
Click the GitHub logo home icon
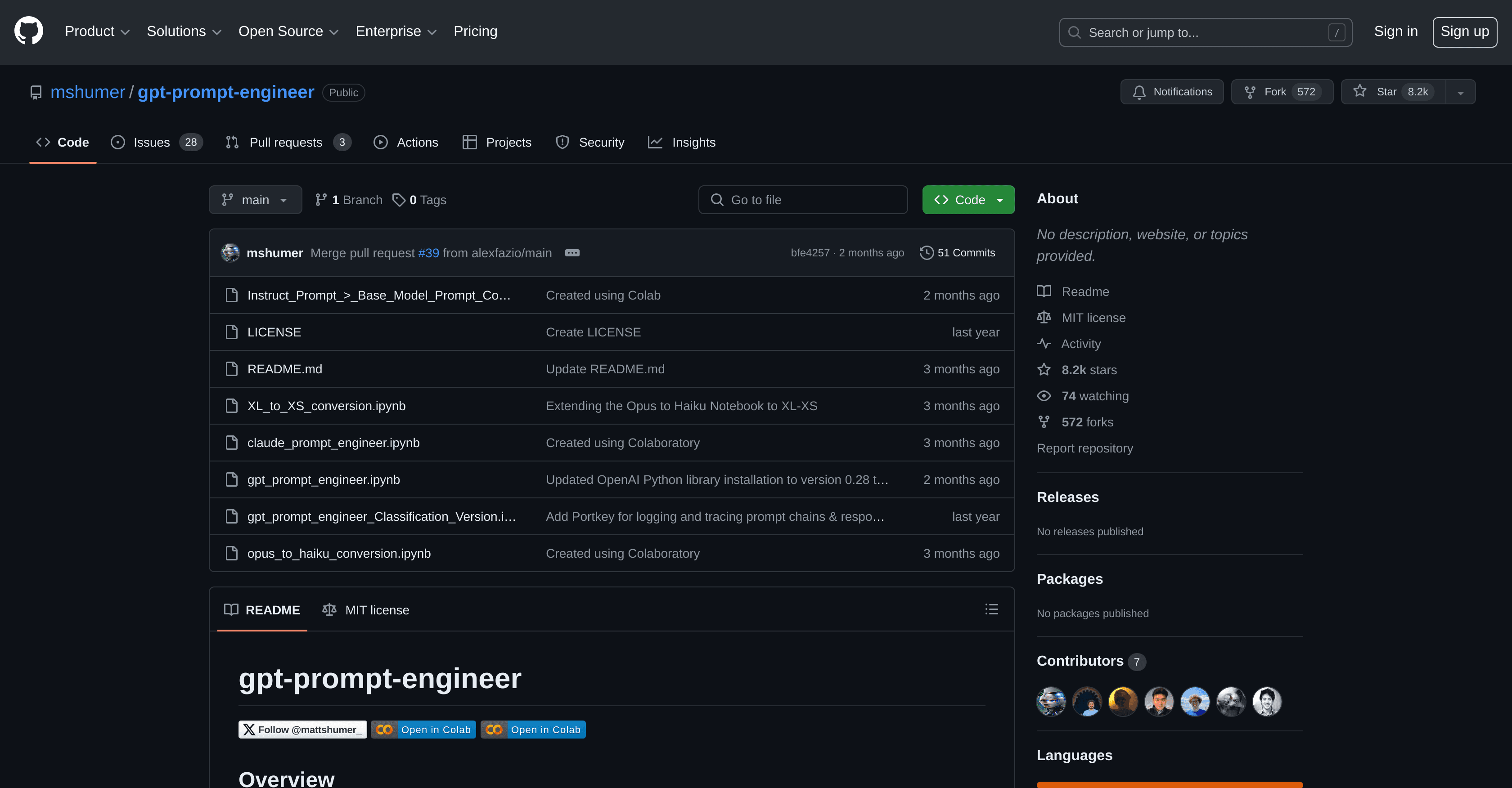tap(28, 31)
